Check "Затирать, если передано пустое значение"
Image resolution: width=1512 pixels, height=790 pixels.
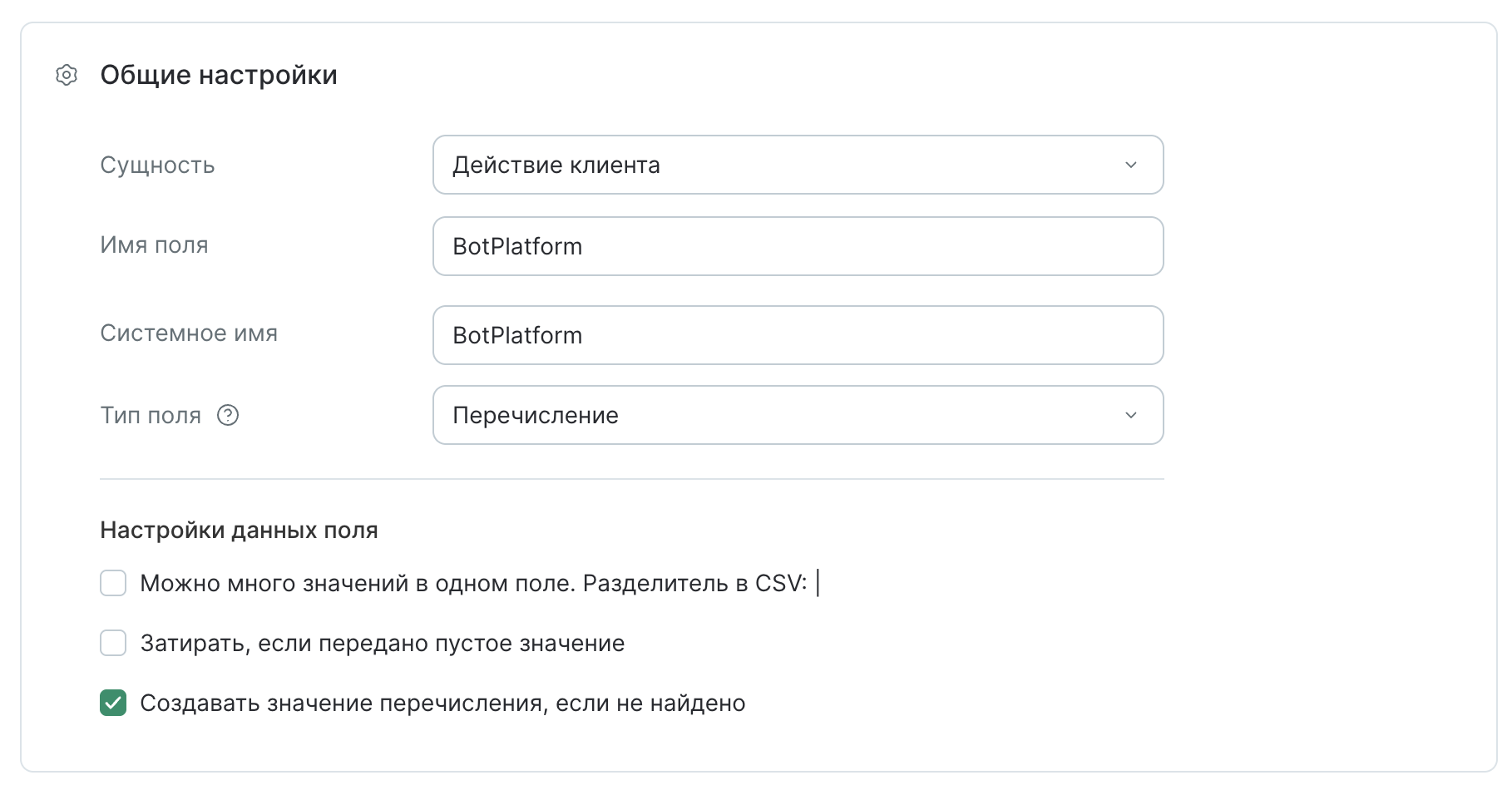pos(112,643)
